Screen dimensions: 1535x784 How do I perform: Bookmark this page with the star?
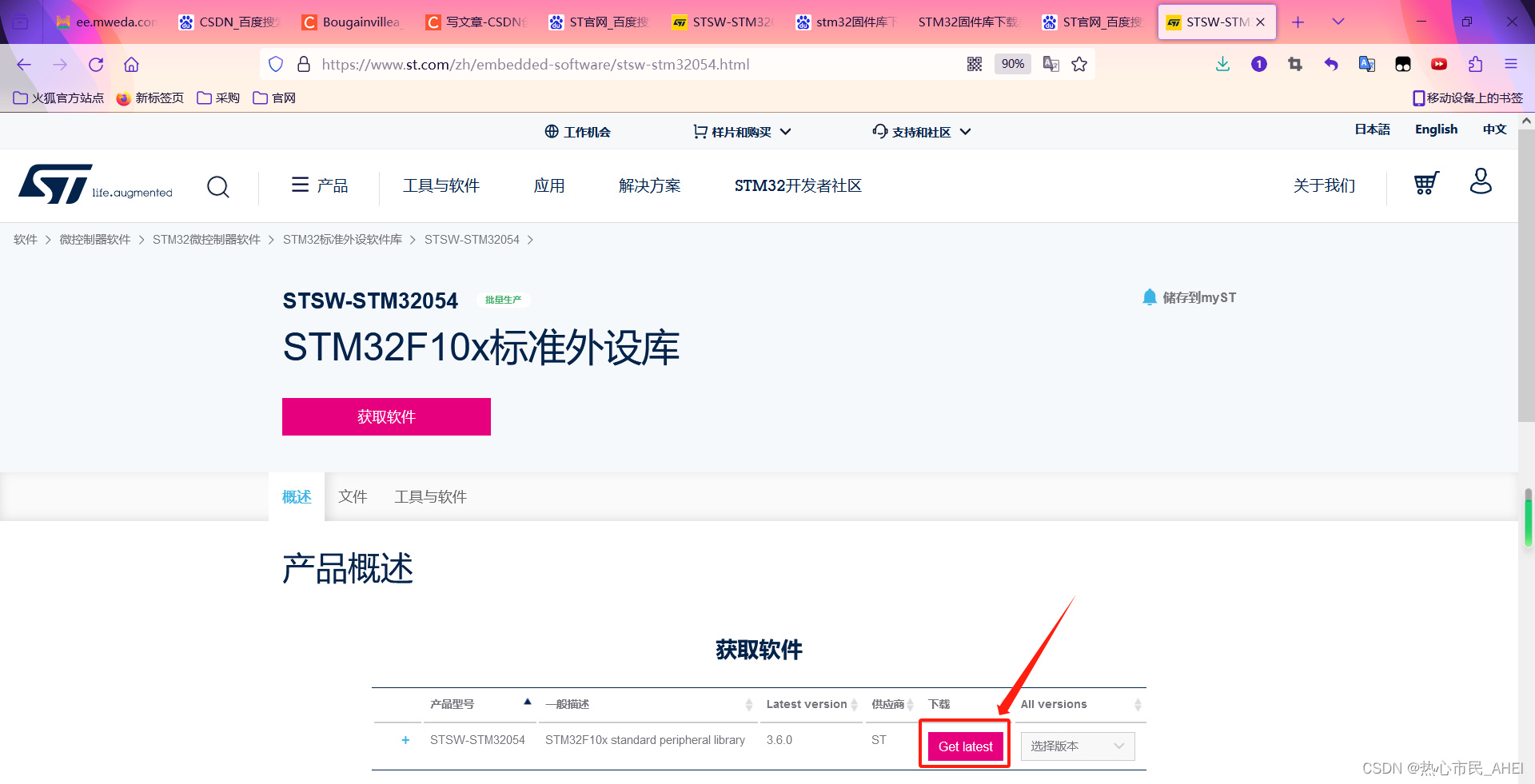(1079, 65)
